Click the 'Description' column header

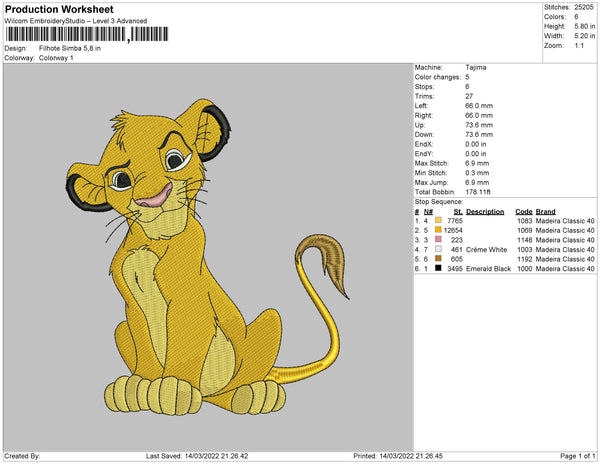click(485, 212)
